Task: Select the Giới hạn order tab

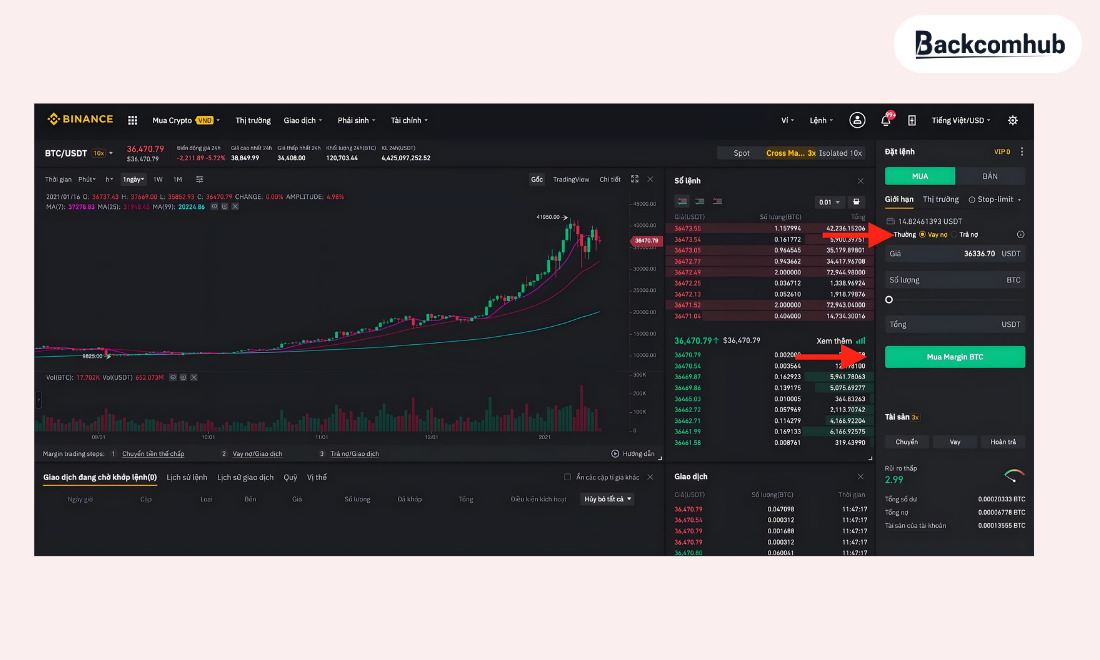Action: [899, 200]
